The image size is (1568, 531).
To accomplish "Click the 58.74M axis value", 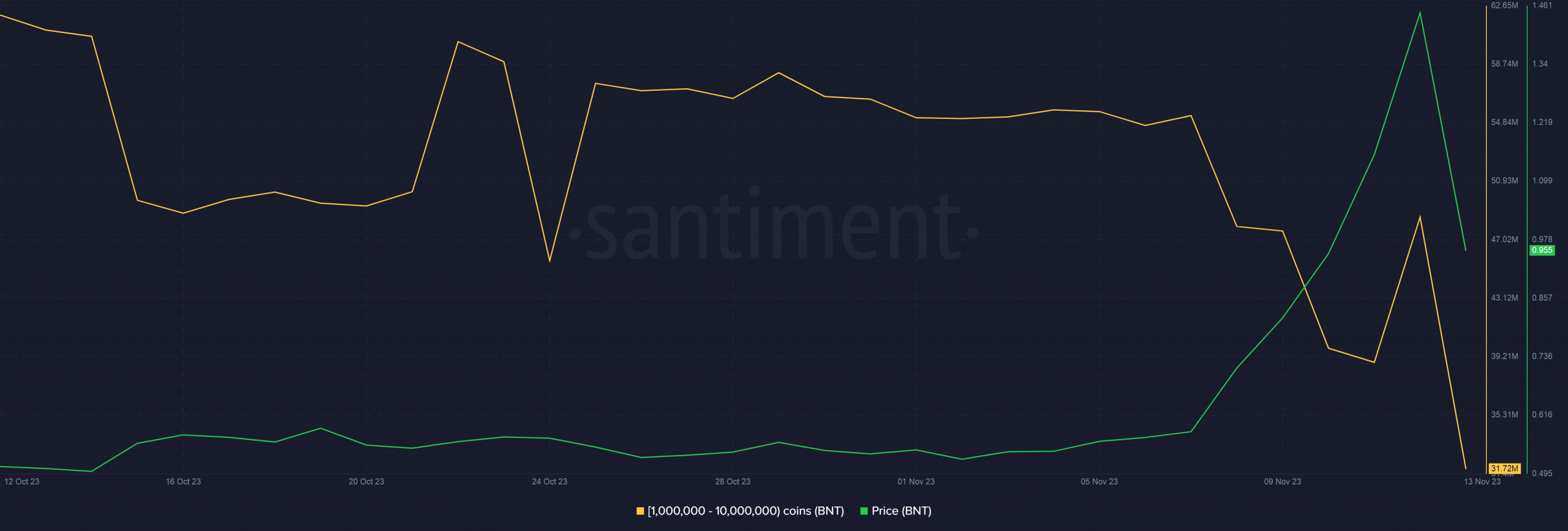I will click(1504, 64).
